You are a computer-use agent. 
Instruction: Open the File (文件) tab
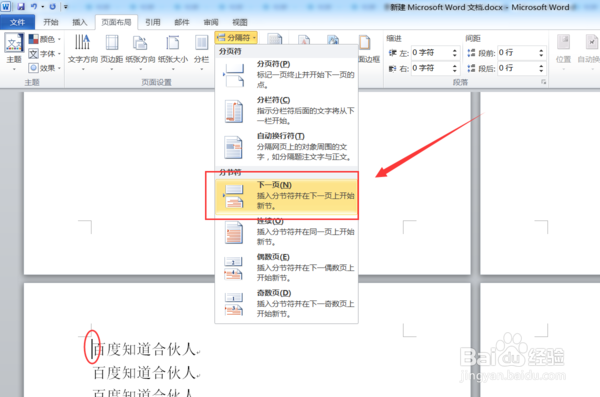pyautogui.click(x=17, y=22)
